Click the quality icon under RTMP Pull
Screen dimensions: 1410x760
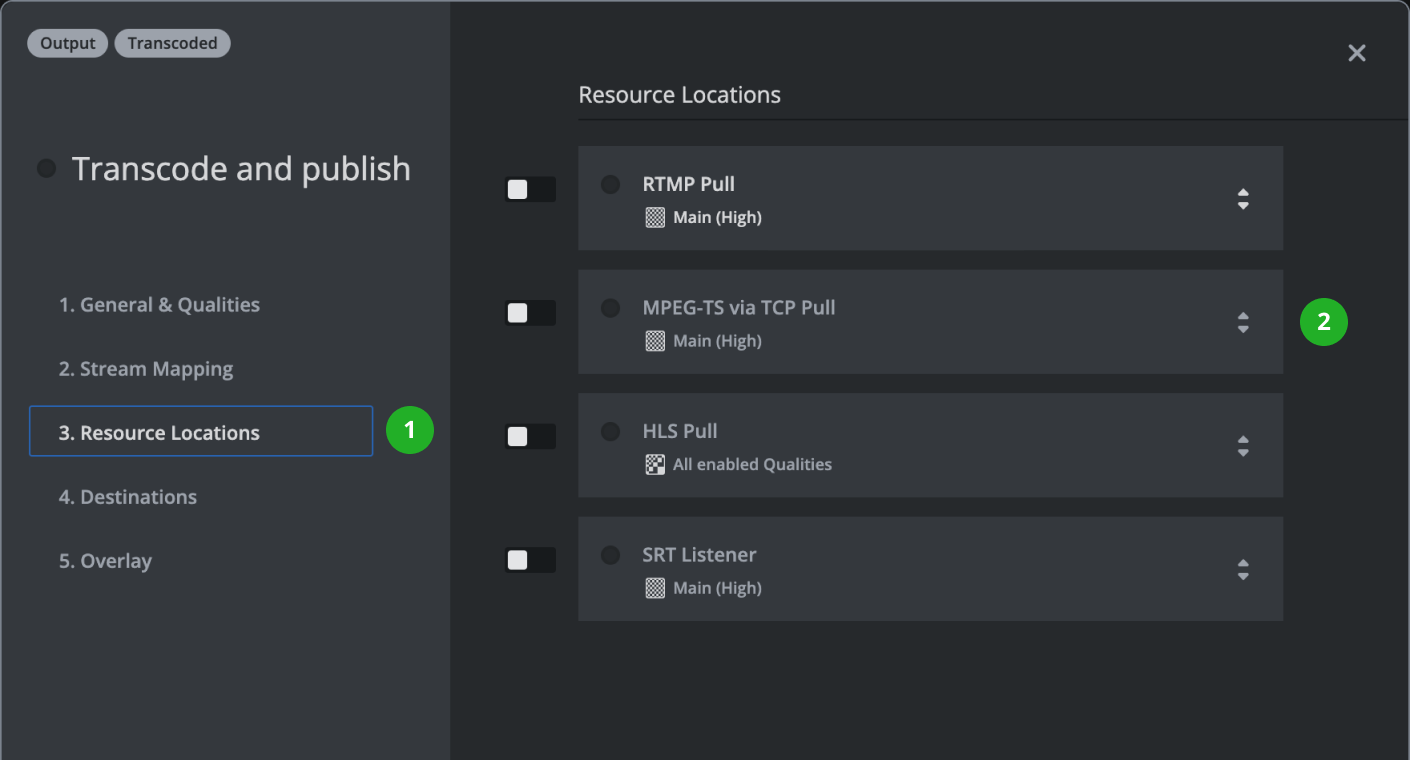[655, 218]
